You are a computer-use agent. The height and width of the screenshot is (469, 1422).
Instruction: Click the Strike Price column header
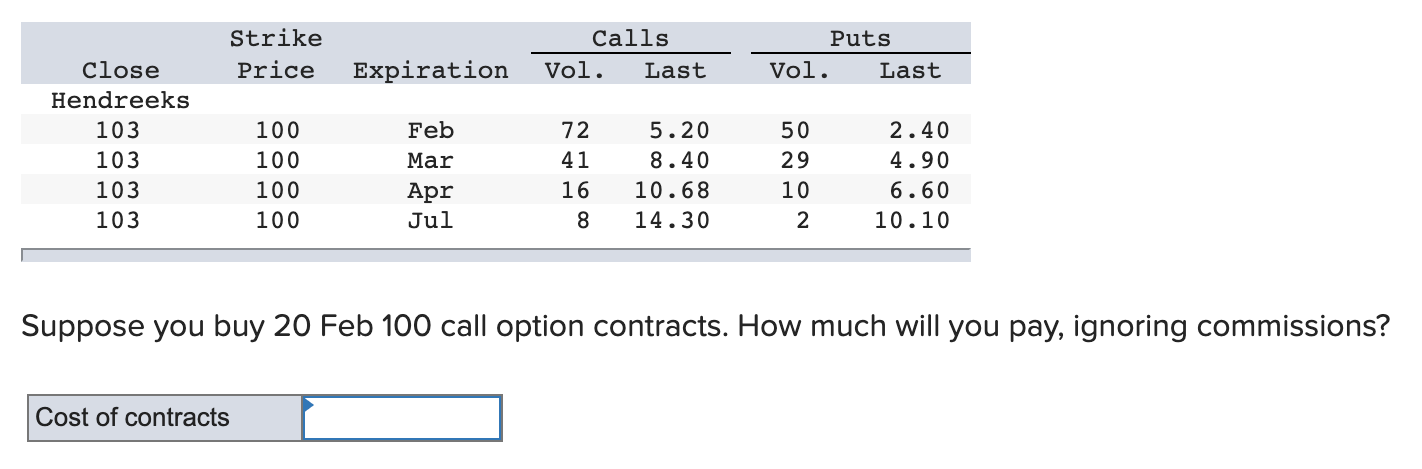pyautogui.click(x=276, y=55)
